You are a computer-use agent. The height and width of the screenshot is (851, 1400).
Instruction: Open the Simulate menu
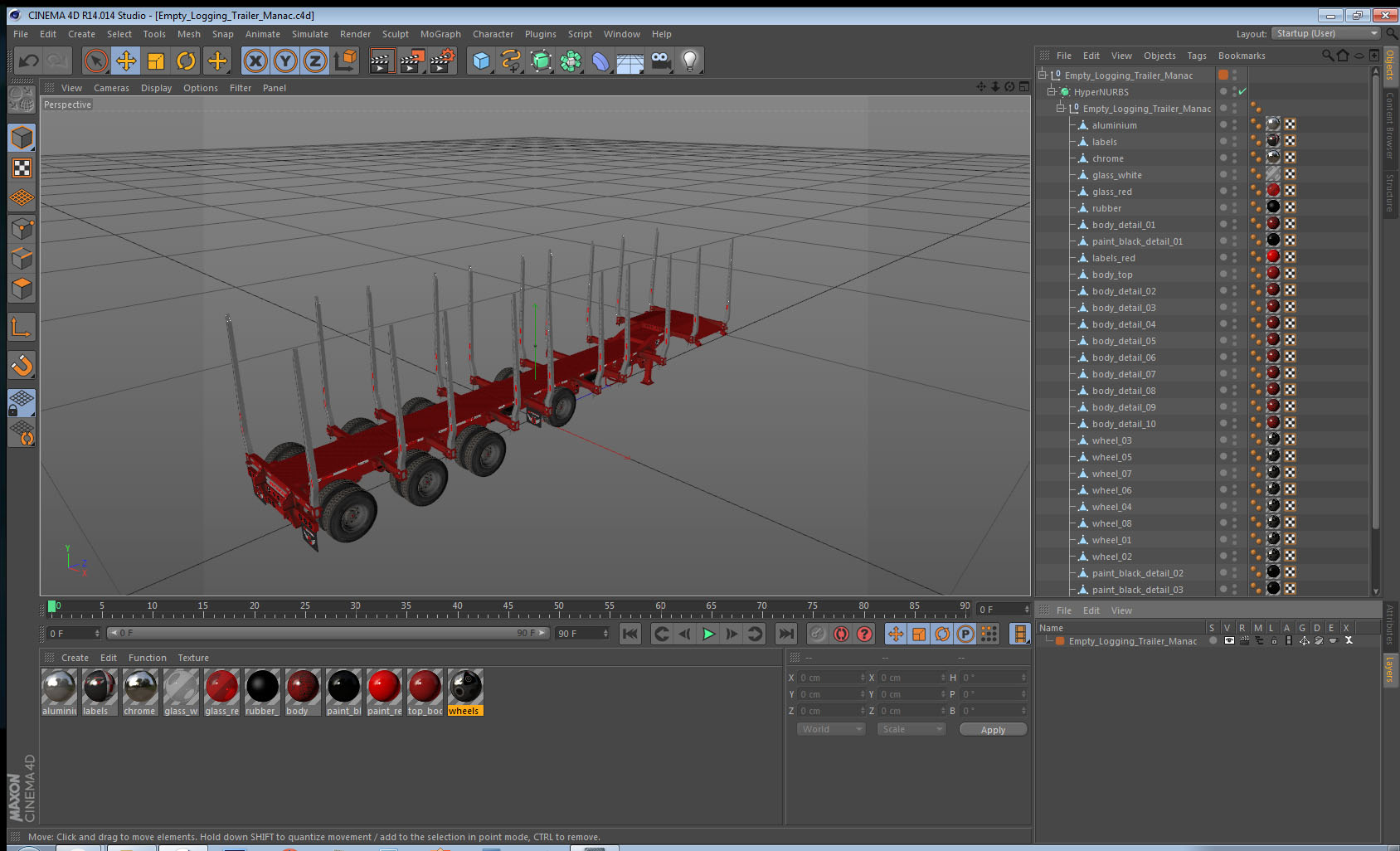[310, 34]
